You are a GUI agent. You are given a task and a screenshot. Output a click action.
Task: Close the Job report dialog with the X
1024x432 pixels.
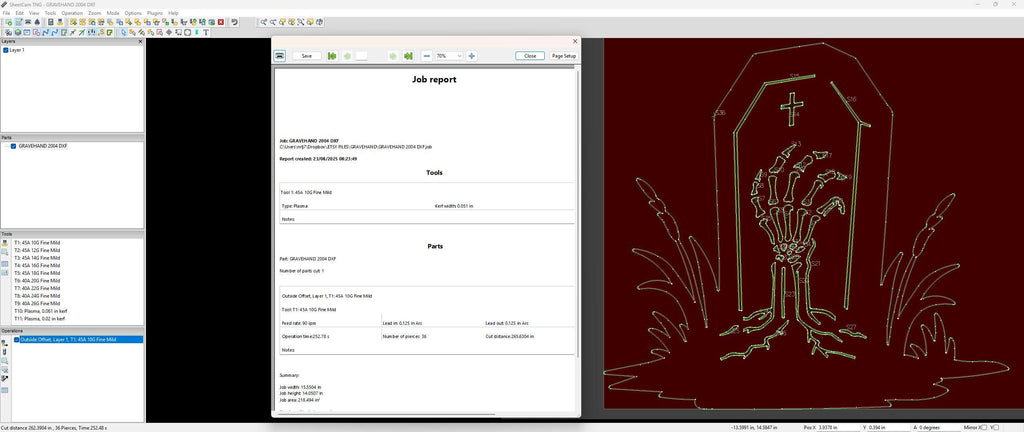575,41
